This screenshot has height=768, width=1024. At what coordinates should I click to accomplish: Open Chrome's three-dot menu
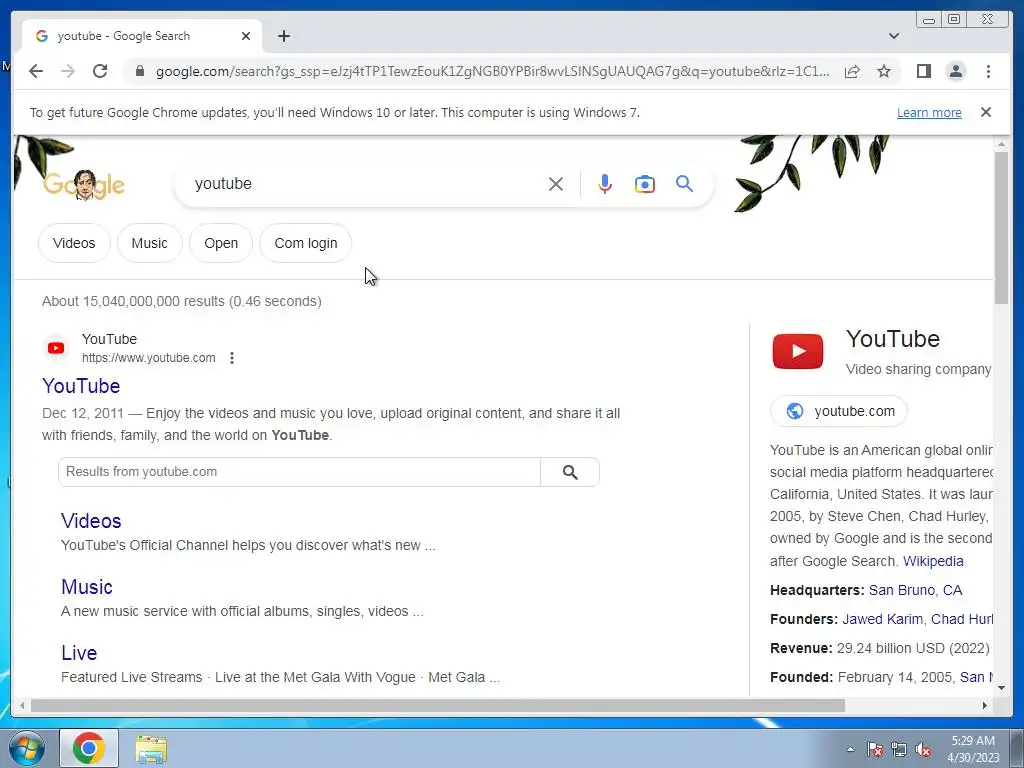(x=989, y=71)
